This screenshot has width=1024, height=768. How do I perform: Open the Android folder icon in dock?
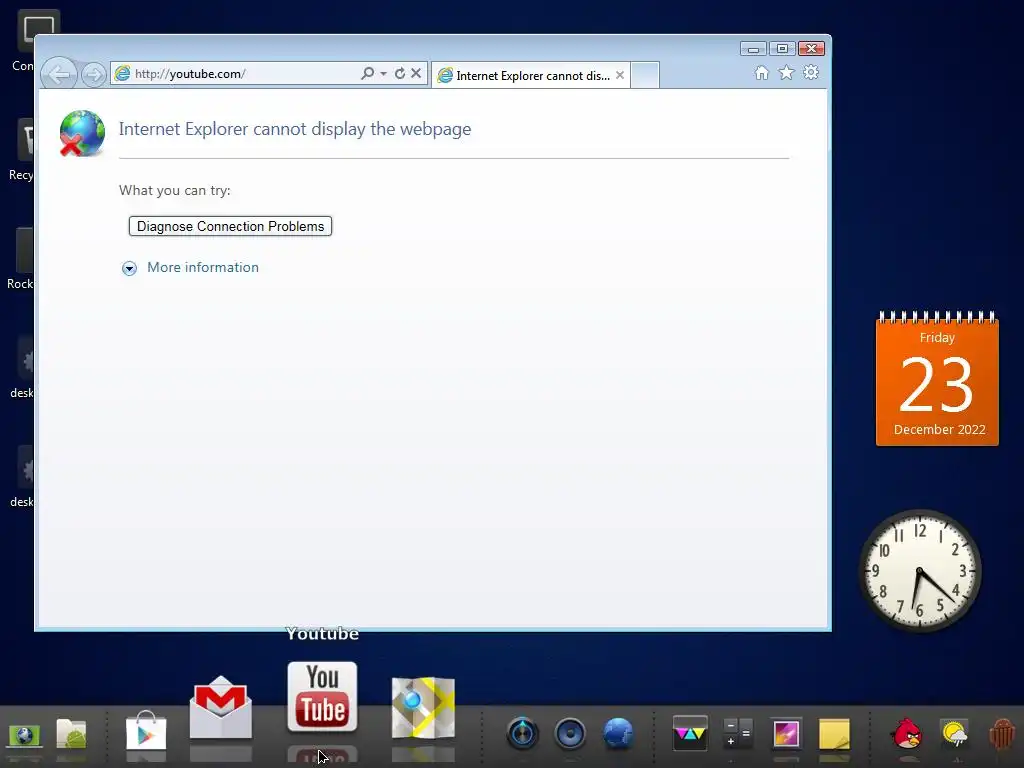[71, 733]
